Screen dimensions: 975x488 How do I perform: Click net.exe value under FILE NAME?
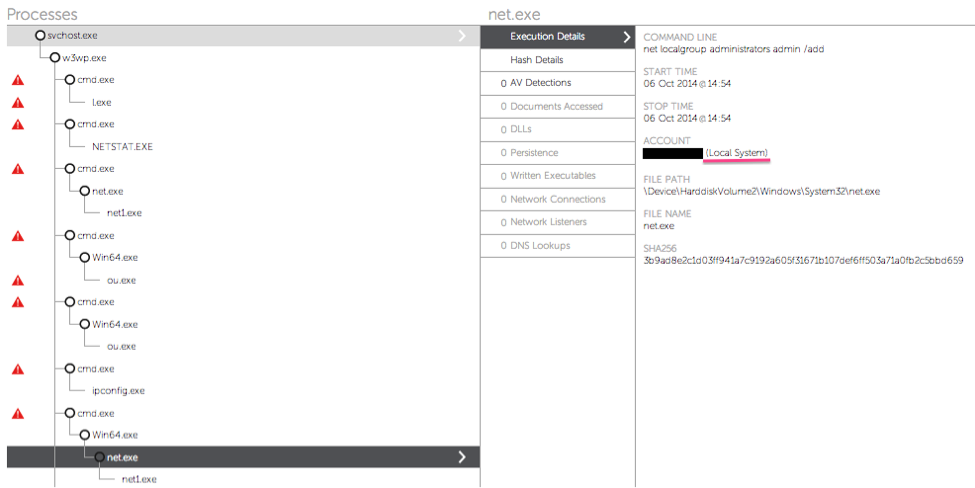(x=658, y=226)
